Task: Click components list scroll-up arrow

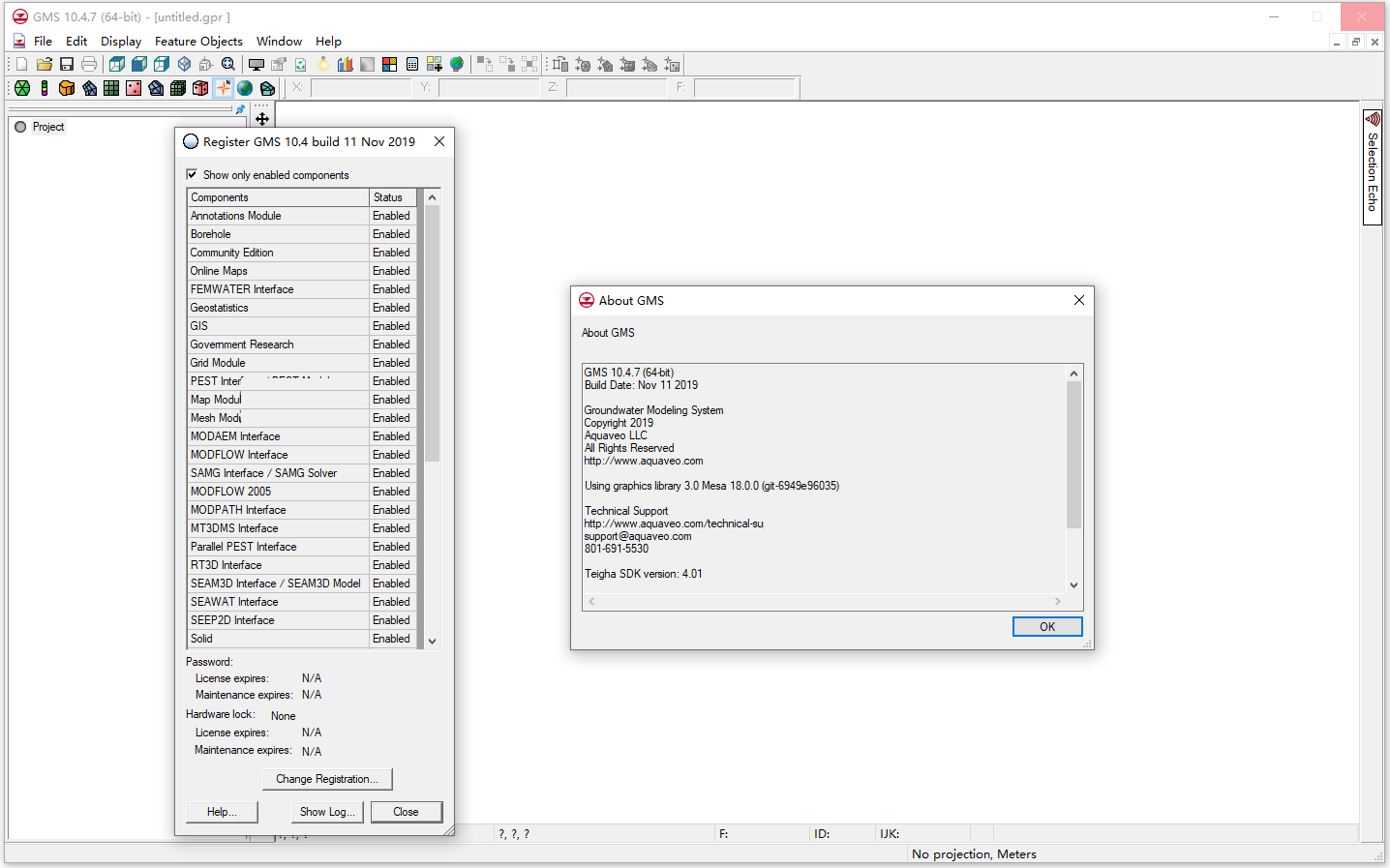Action: (432, 197)
